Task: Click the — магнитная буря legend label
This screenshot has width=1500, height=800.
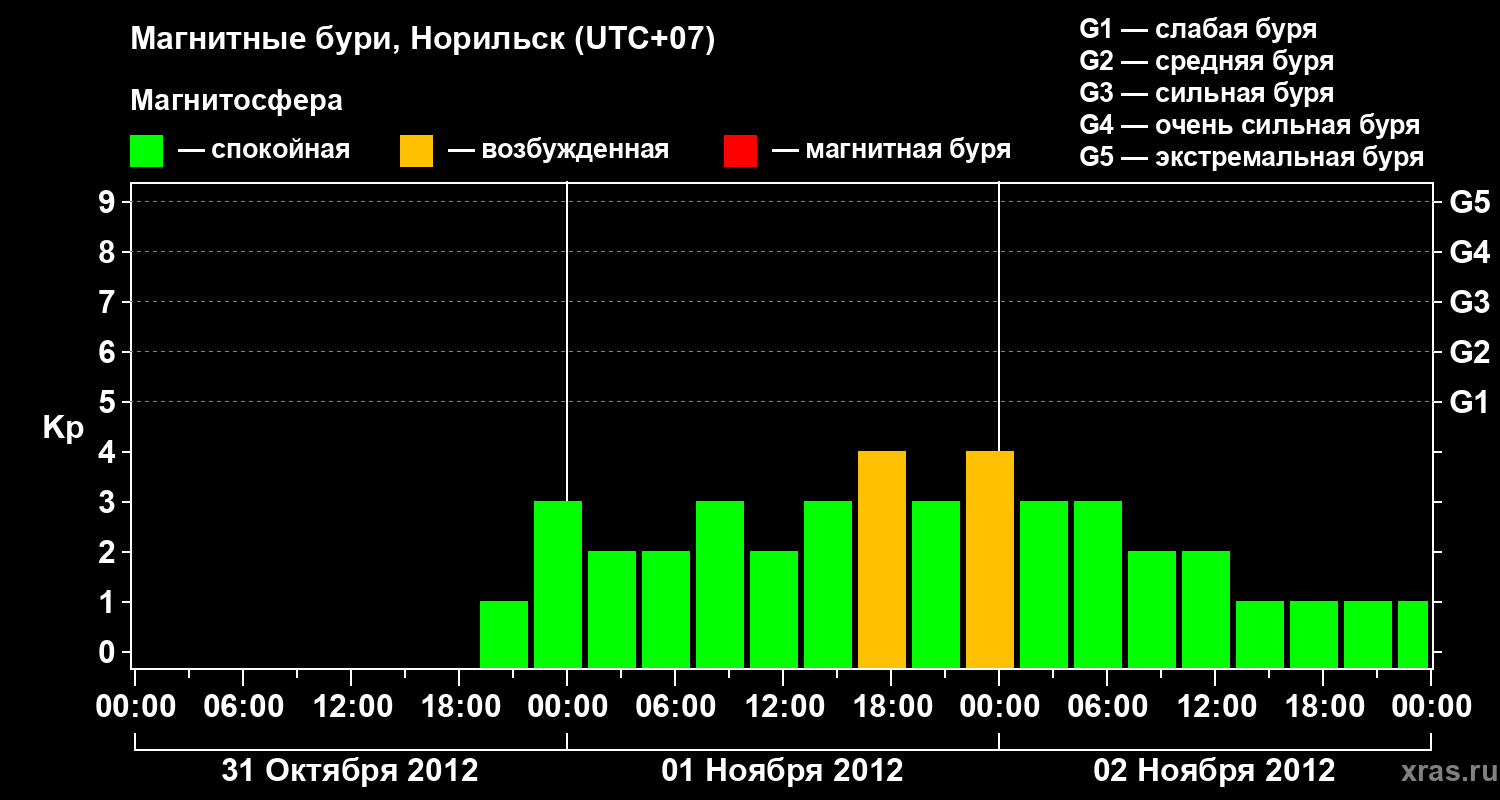Action: pyautogui.click(x=892, y=150)
